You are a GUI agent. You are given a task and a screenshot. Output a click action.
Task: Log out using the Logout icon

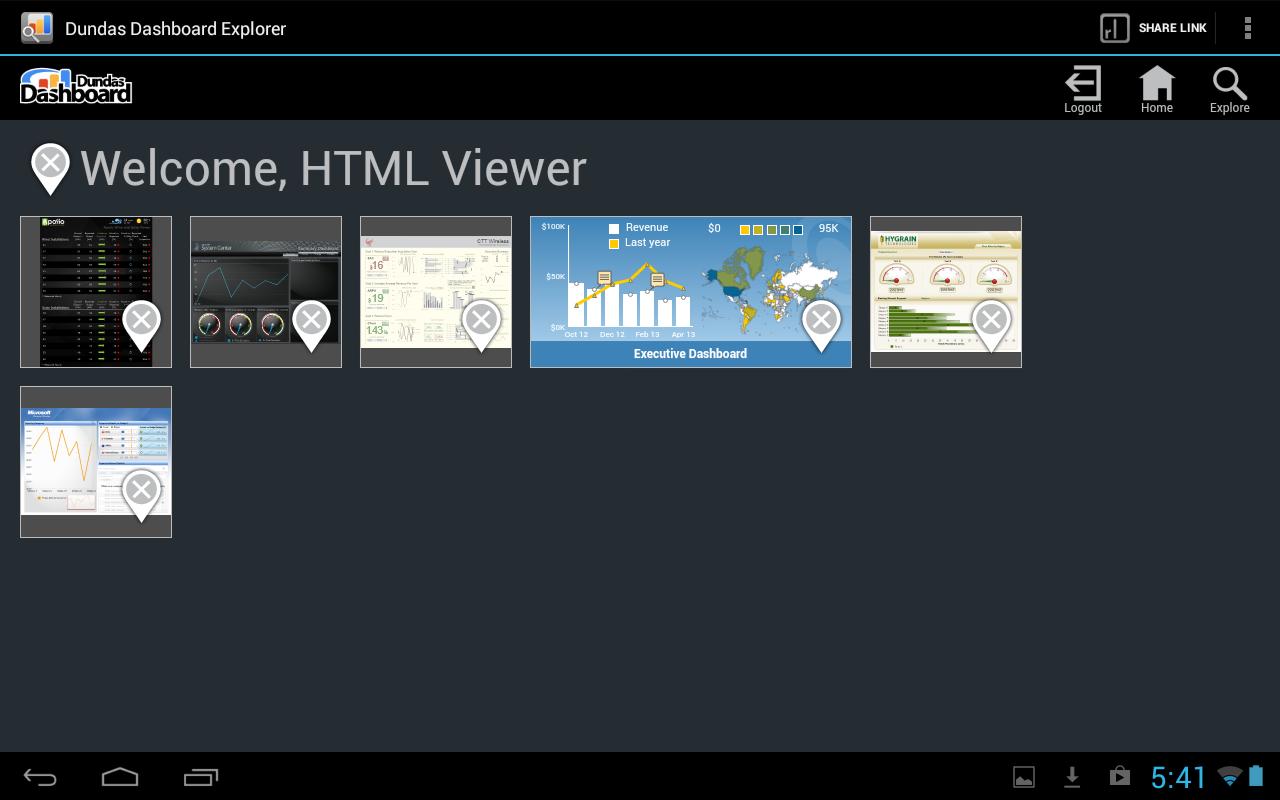pos(1082,88)
